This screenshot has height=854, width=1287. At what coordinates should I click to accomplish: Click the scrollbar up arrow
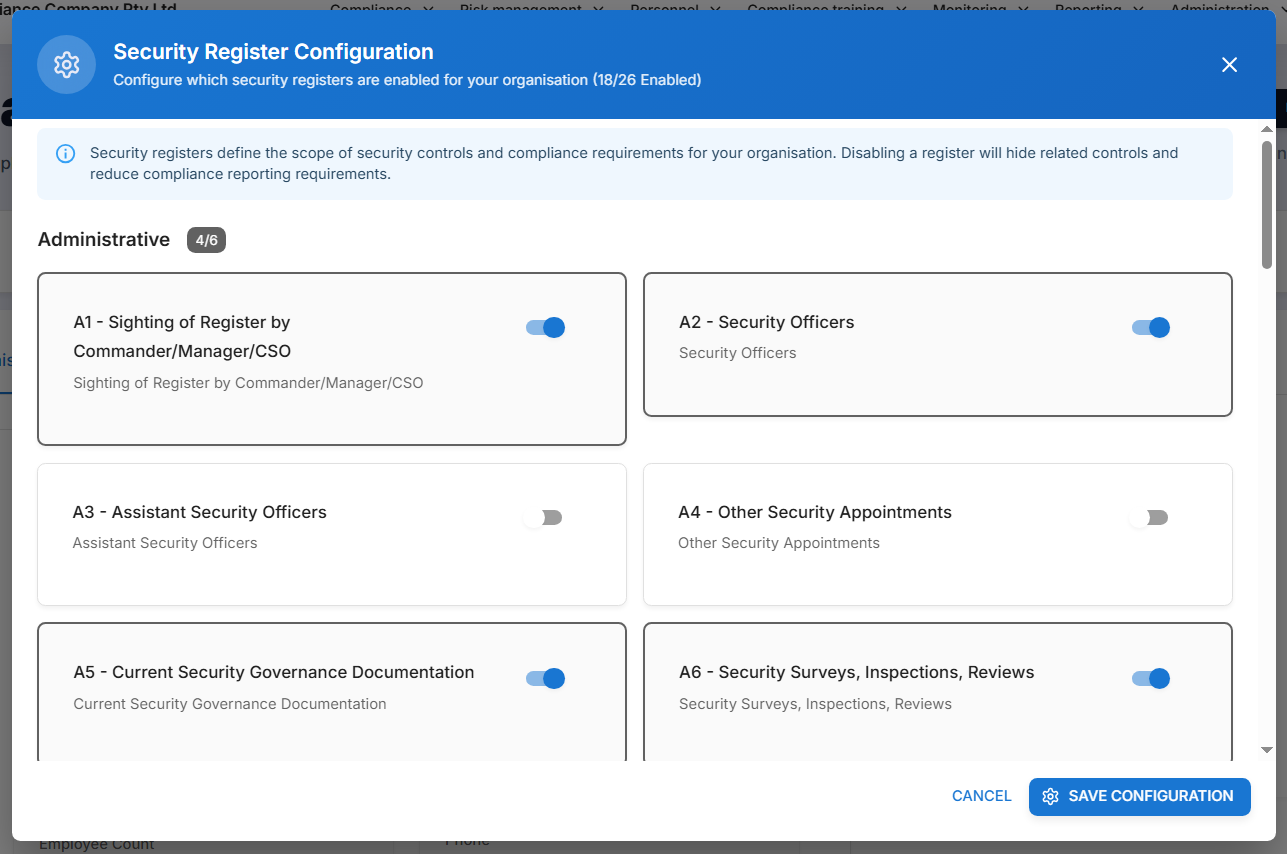click(1266, 129)
